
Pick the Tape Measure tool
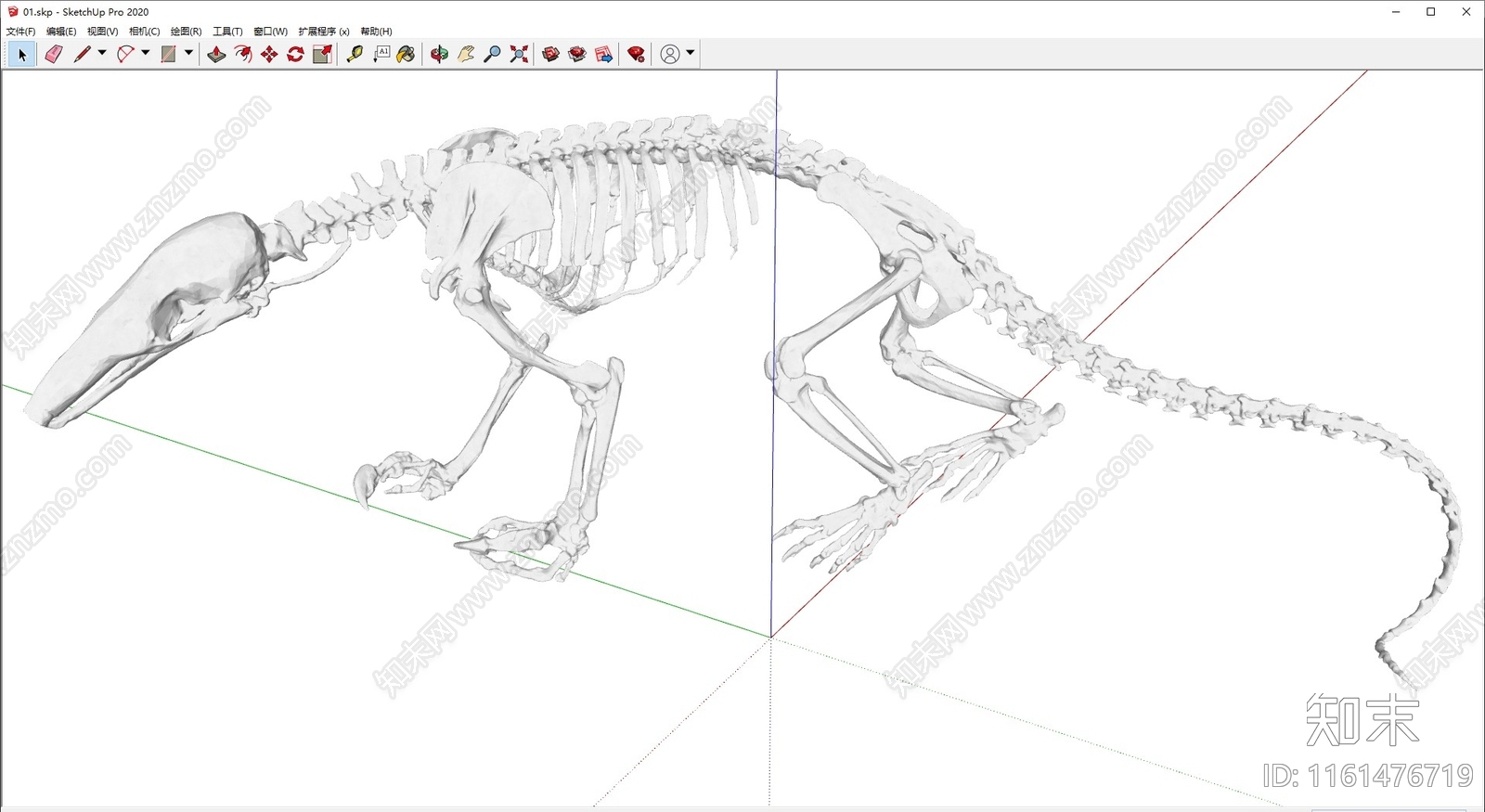[355, 55]
